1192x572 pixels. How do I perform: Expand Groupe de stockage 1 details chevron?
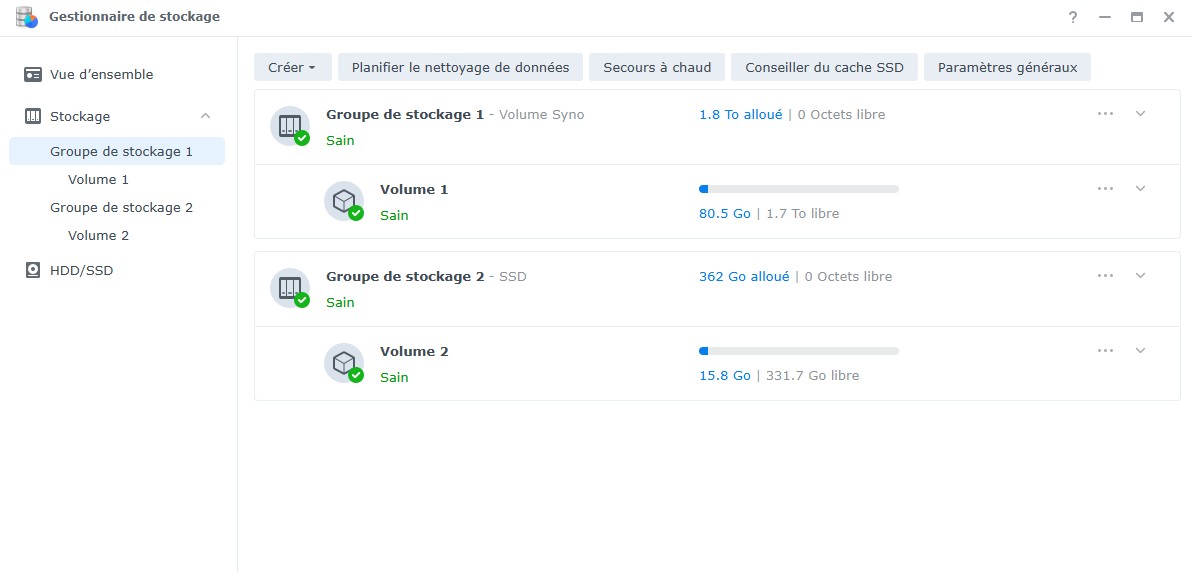1140,113
